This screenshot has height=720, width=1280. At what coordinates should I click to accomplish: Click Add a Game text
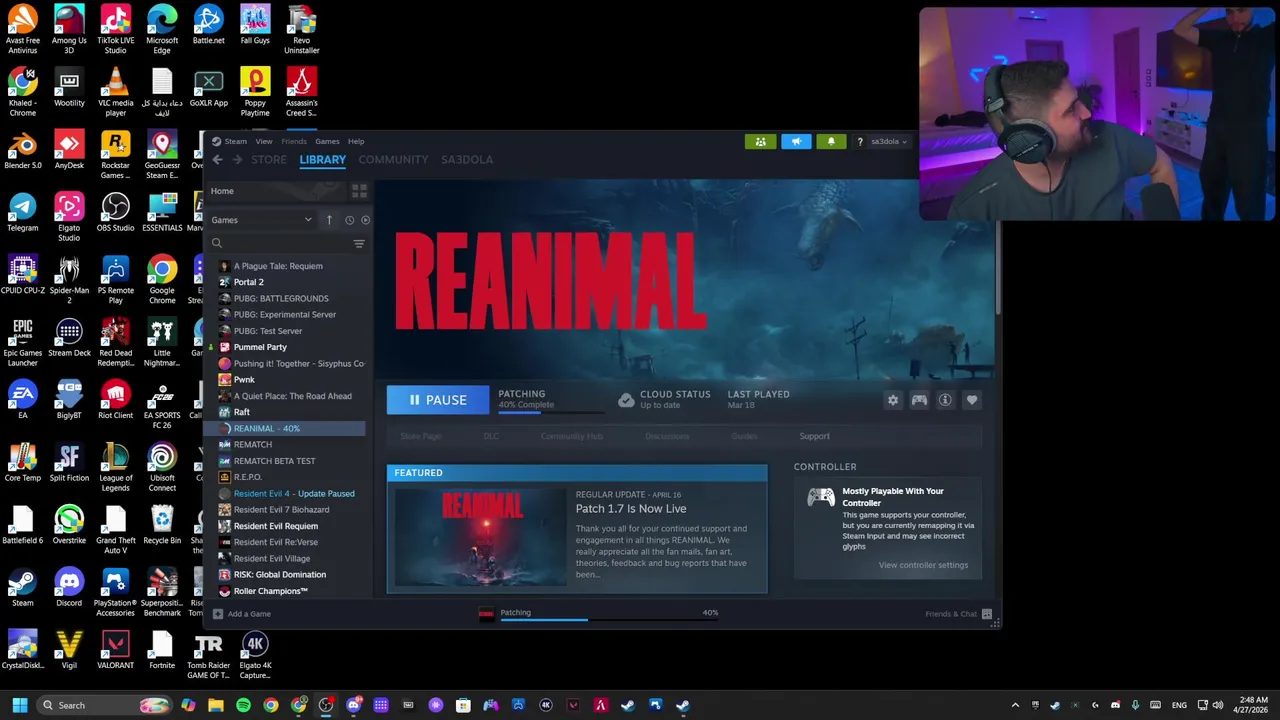249,614
